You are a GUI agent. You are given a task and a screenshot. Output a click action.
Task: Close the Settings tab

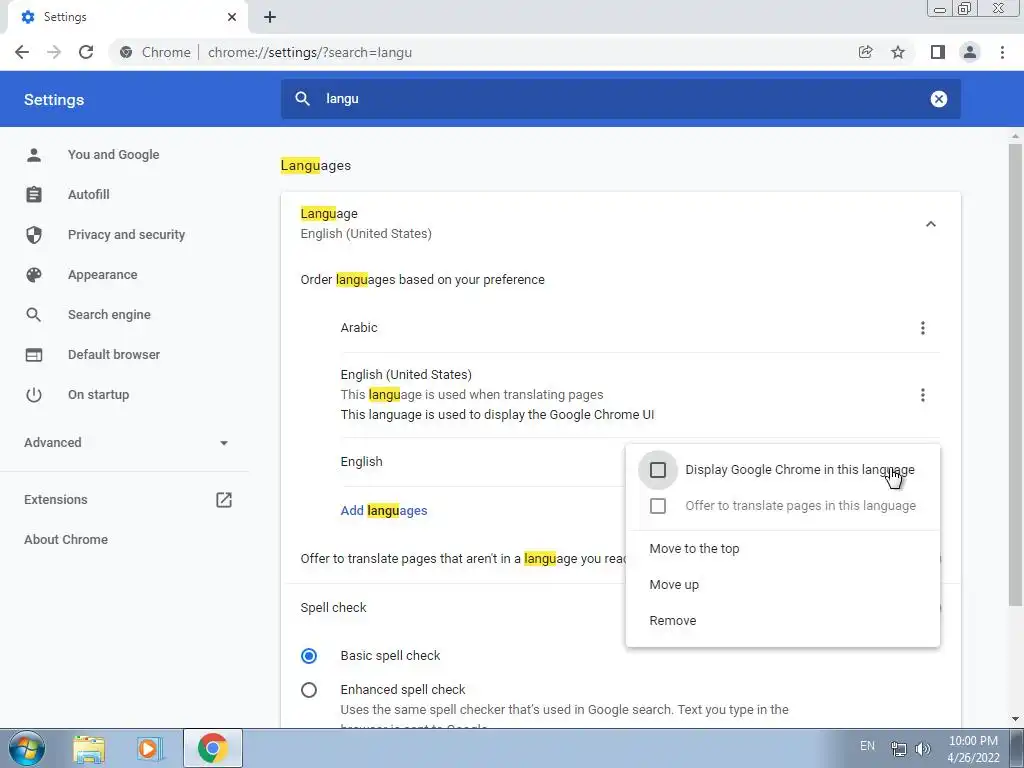click(x=232, y=17)
